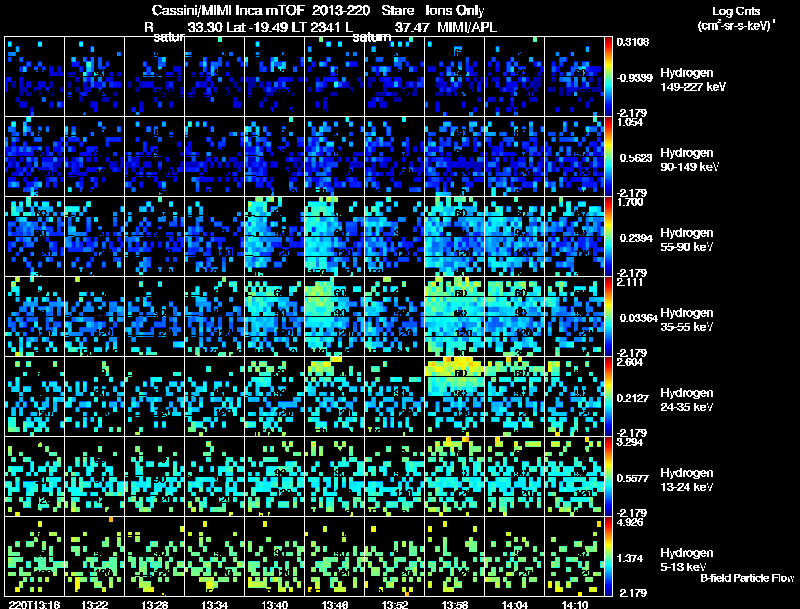Click the '13:46' time label

[335, 605]
